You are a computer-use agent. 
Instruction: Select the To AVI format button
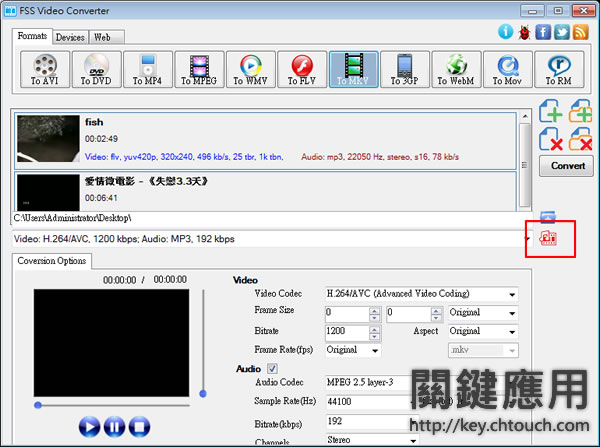coord(42,69)
